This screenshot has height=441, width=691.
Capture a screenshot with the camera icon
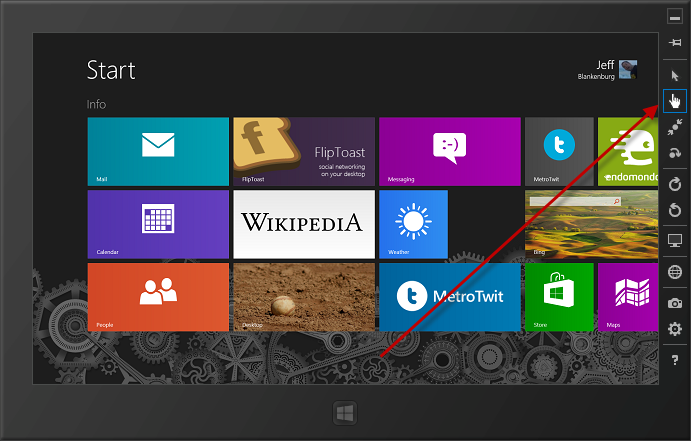tap(675, 301)
